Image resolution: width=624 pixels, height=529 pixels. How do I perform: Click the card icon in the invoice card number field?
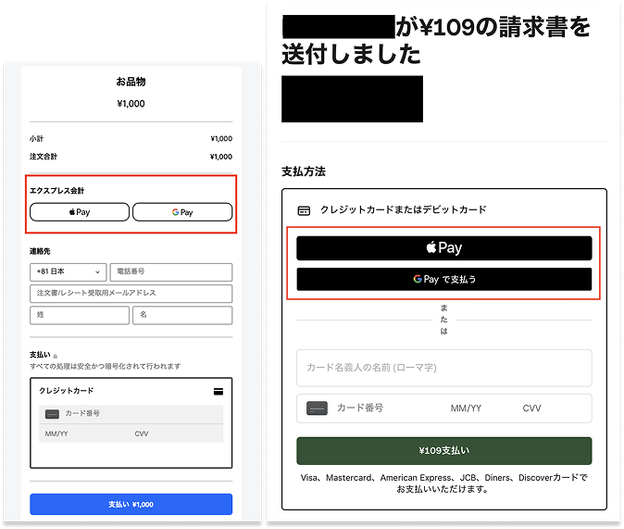(317, 408)
